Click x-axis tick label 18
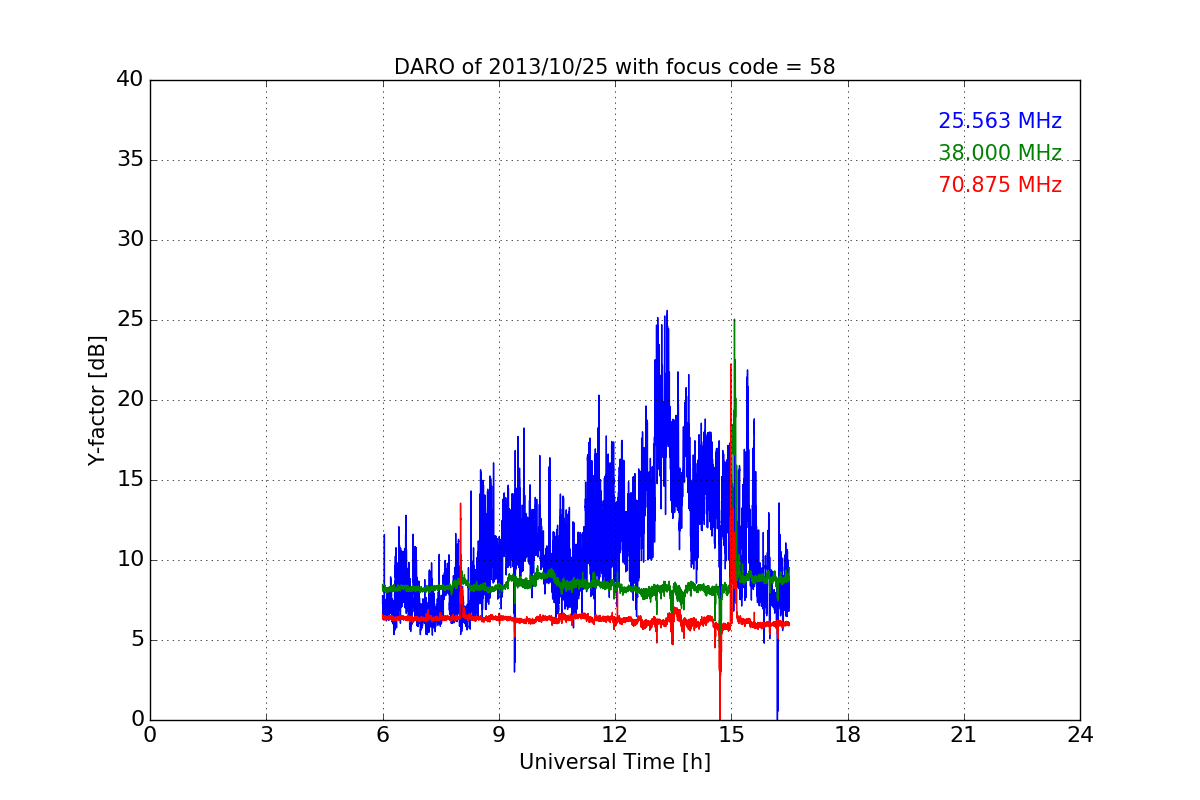Screen dimensions: 1200x800 click(x=848, y=735)
